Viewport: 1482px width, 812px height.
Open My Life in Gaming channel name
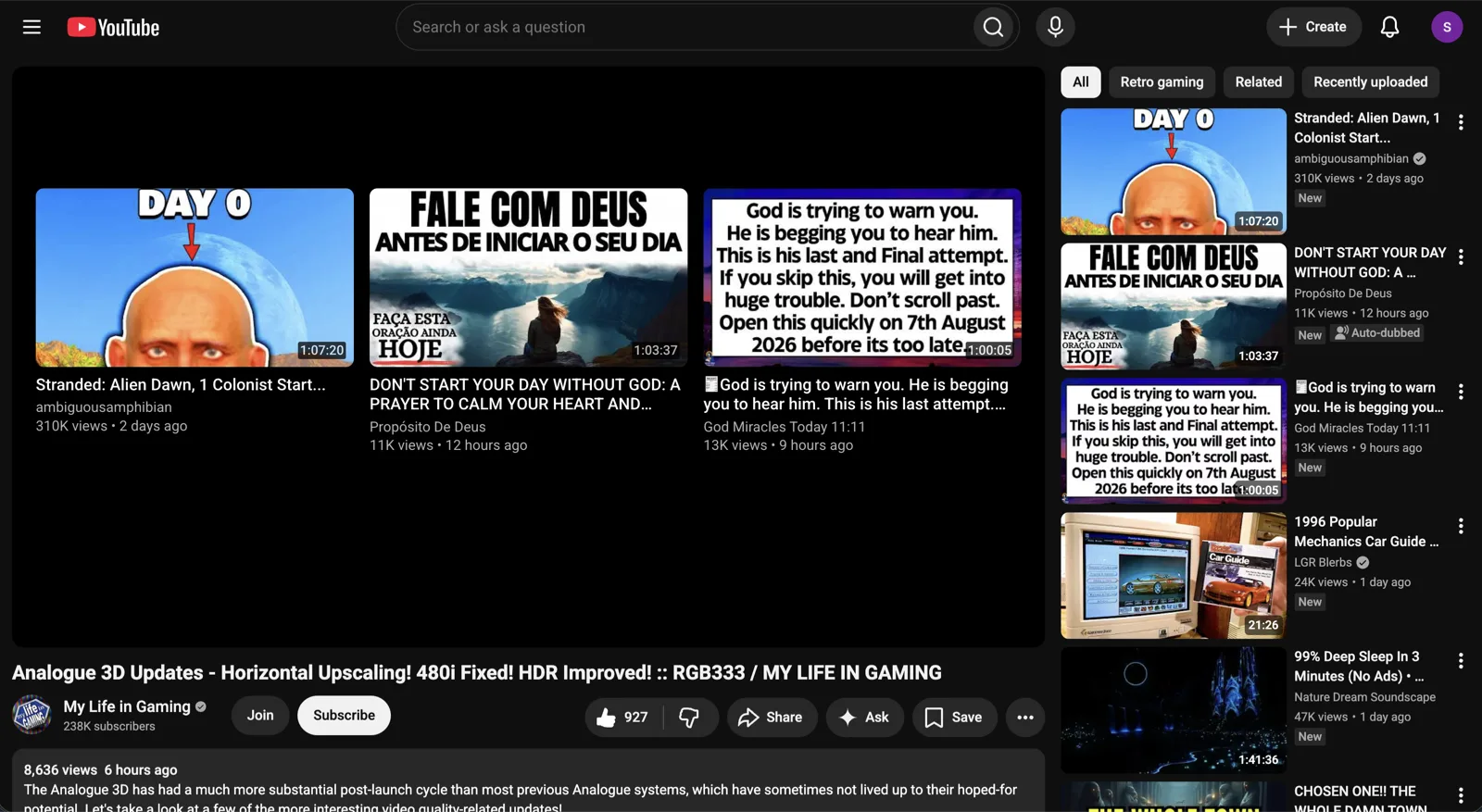coord(127,706)
